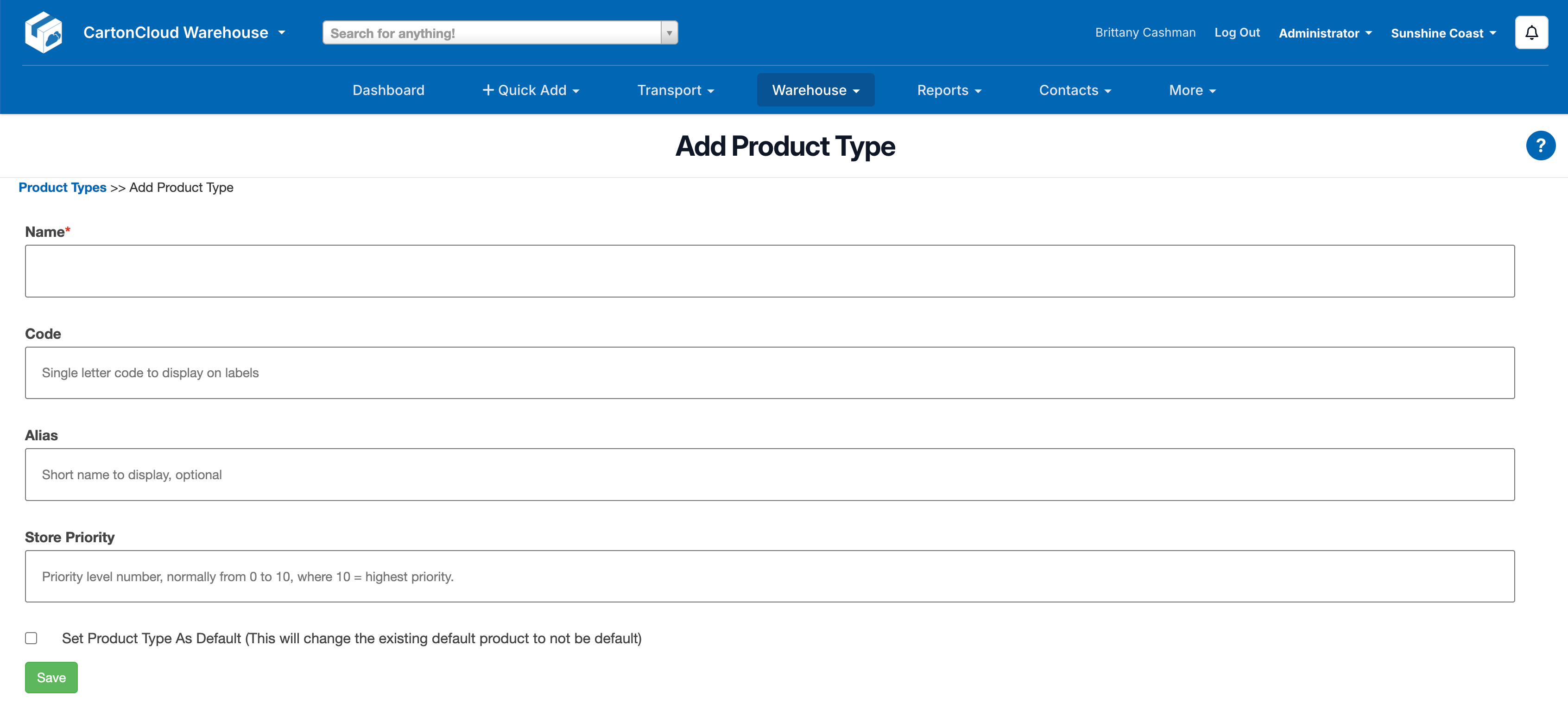Screen dimensions: 1568x710
Task: Expand the More menu
Action: 1192,90
